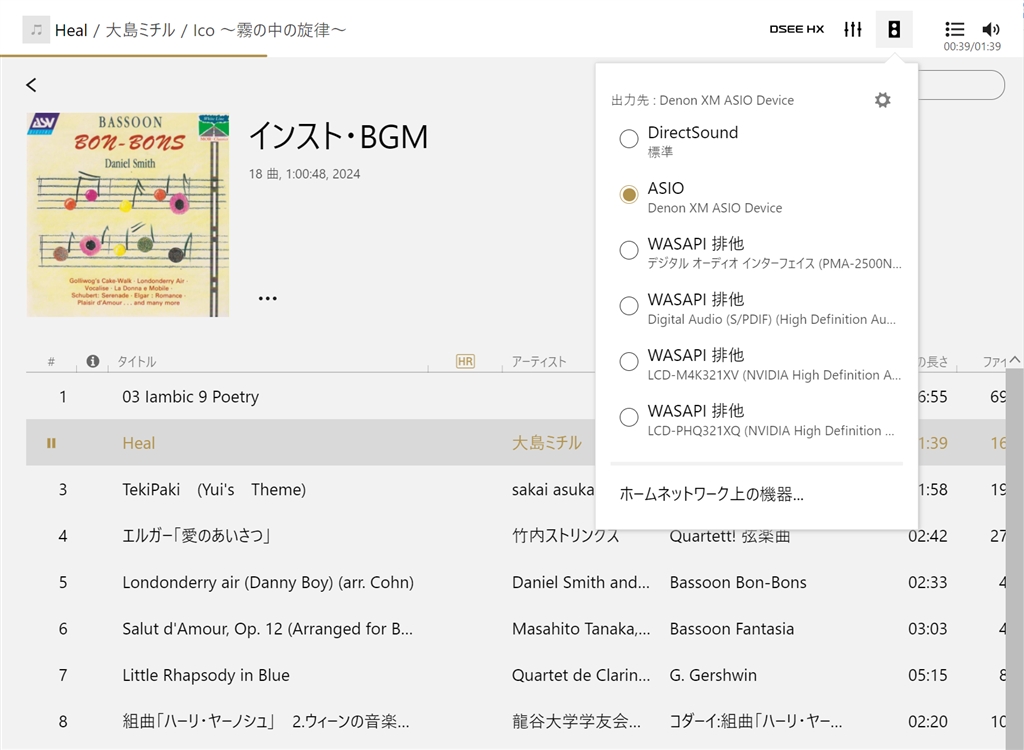The width and height of the screenshot is (1024, 750).
Task: Select WASAPI exclusive PMA-2500N output
Action: pos(629,250)
